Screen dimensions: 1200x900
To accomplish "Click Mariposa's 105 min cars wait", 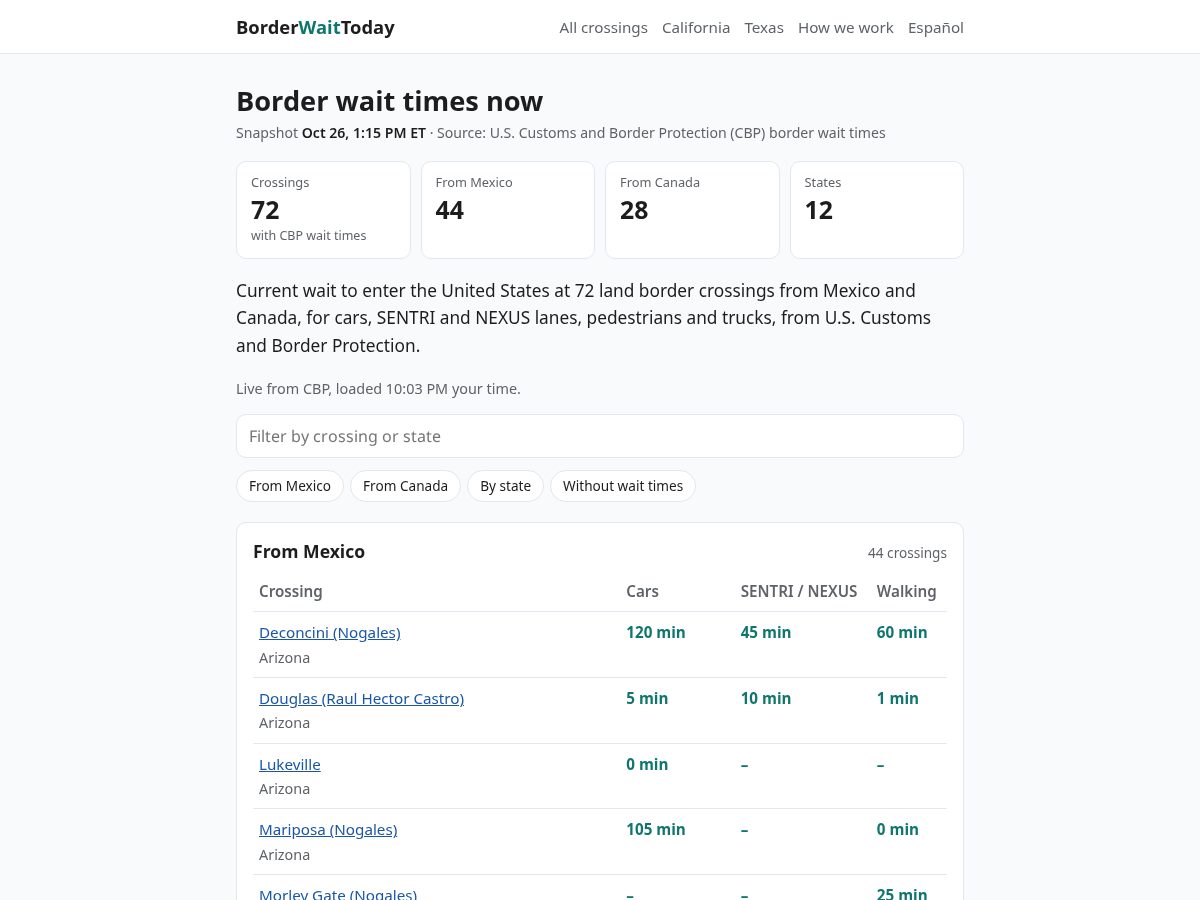I will click(656, 830).
